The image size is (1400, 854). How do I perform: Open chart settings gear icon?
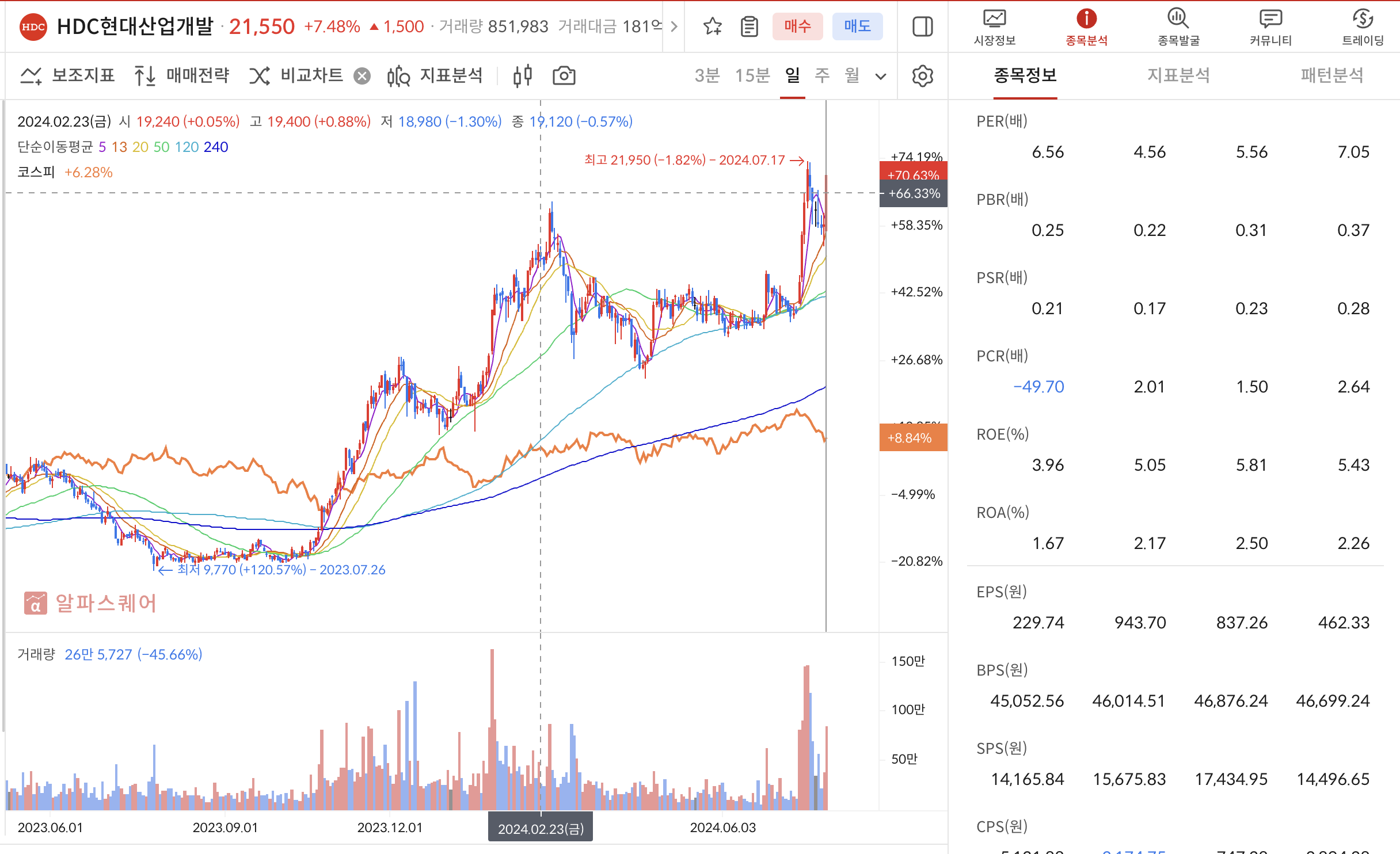click(x=922, y=76)
